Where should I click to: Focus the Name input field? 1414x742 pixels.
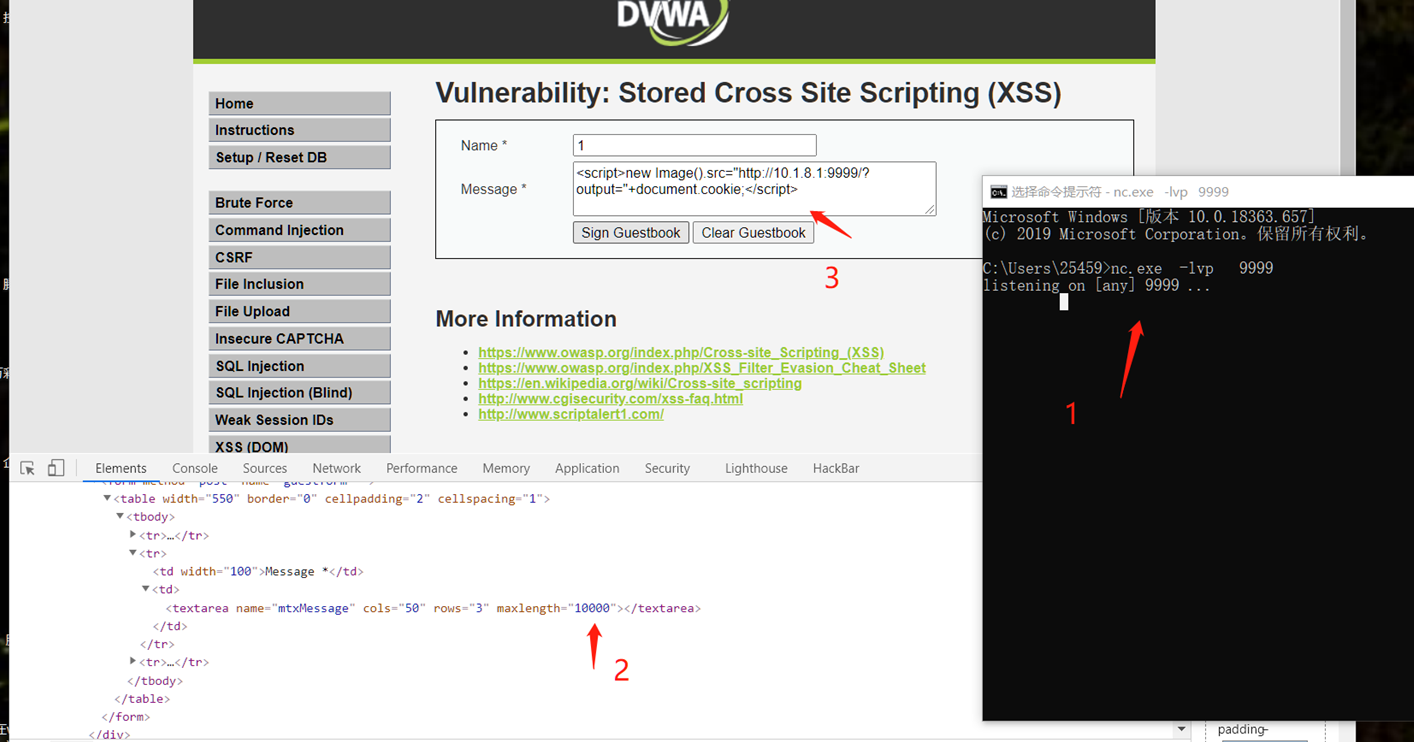point(695,146)
